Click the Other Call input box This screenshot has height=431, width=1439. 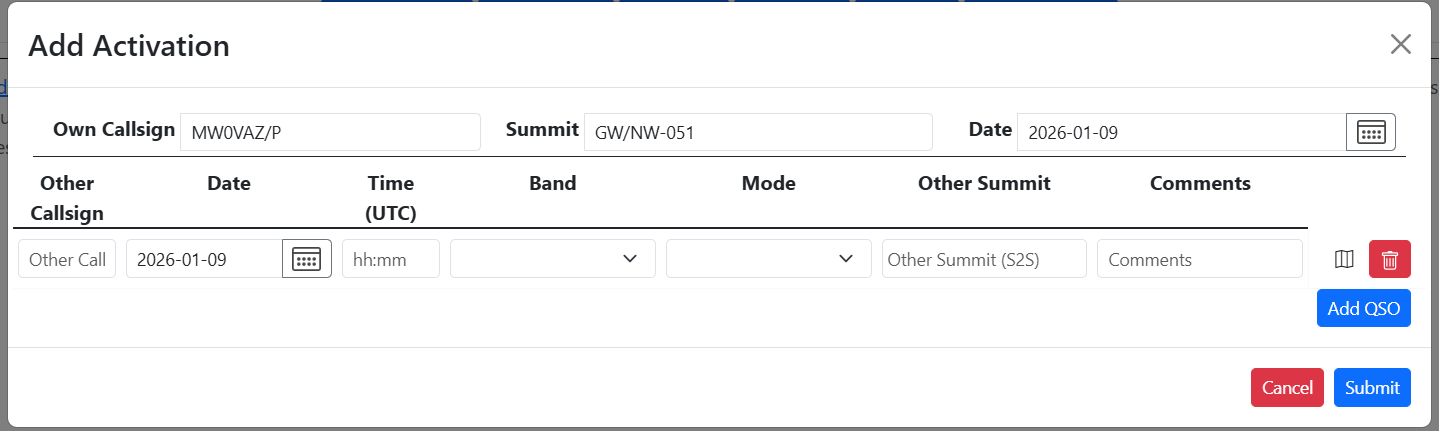point(67,259)
